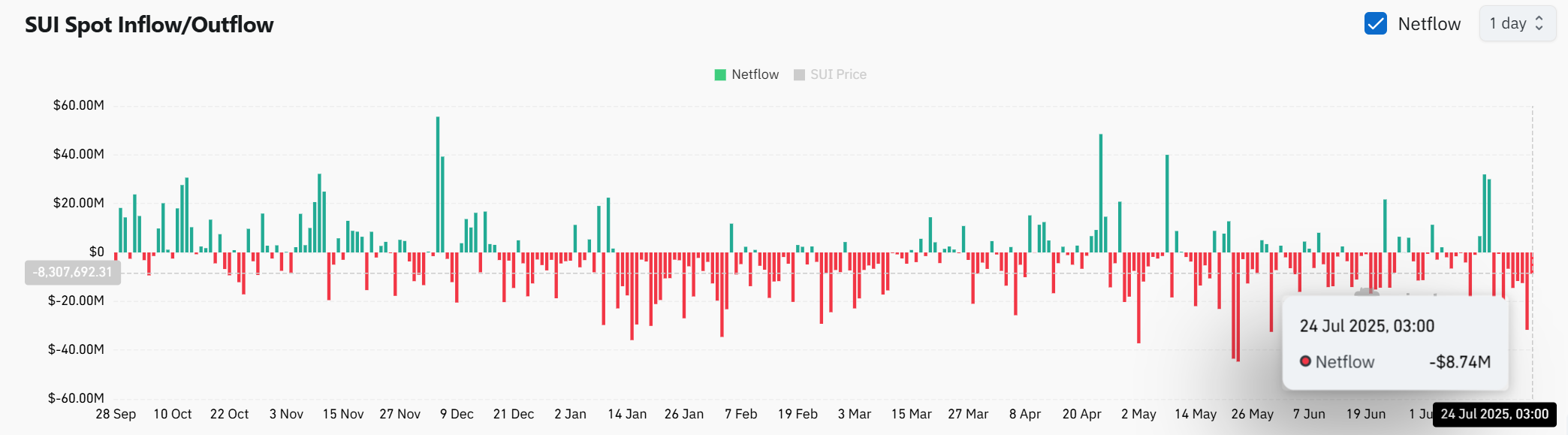Click the gray SUI Price legend square
This screenshot has width=1568, height=435.
click(x=799, y=74)
